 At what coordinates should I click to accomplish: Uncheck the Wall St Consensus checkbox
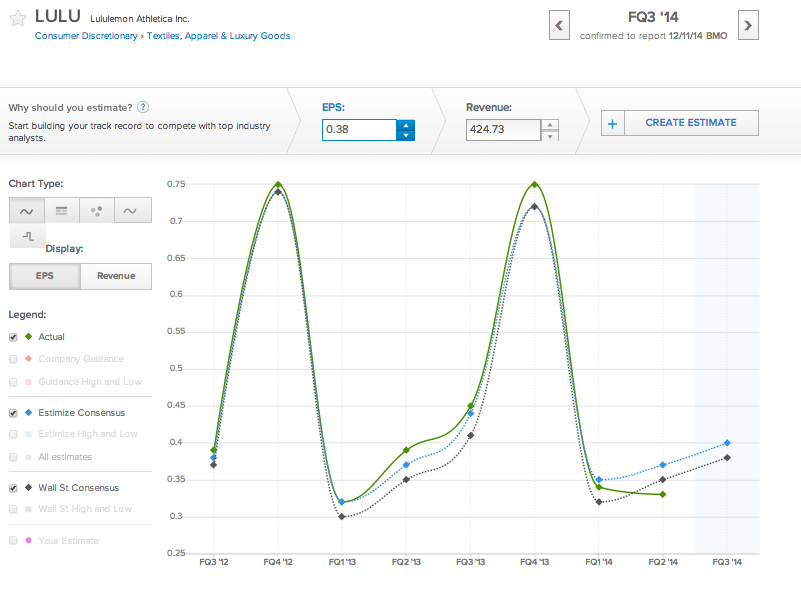[x=13, y=488]
